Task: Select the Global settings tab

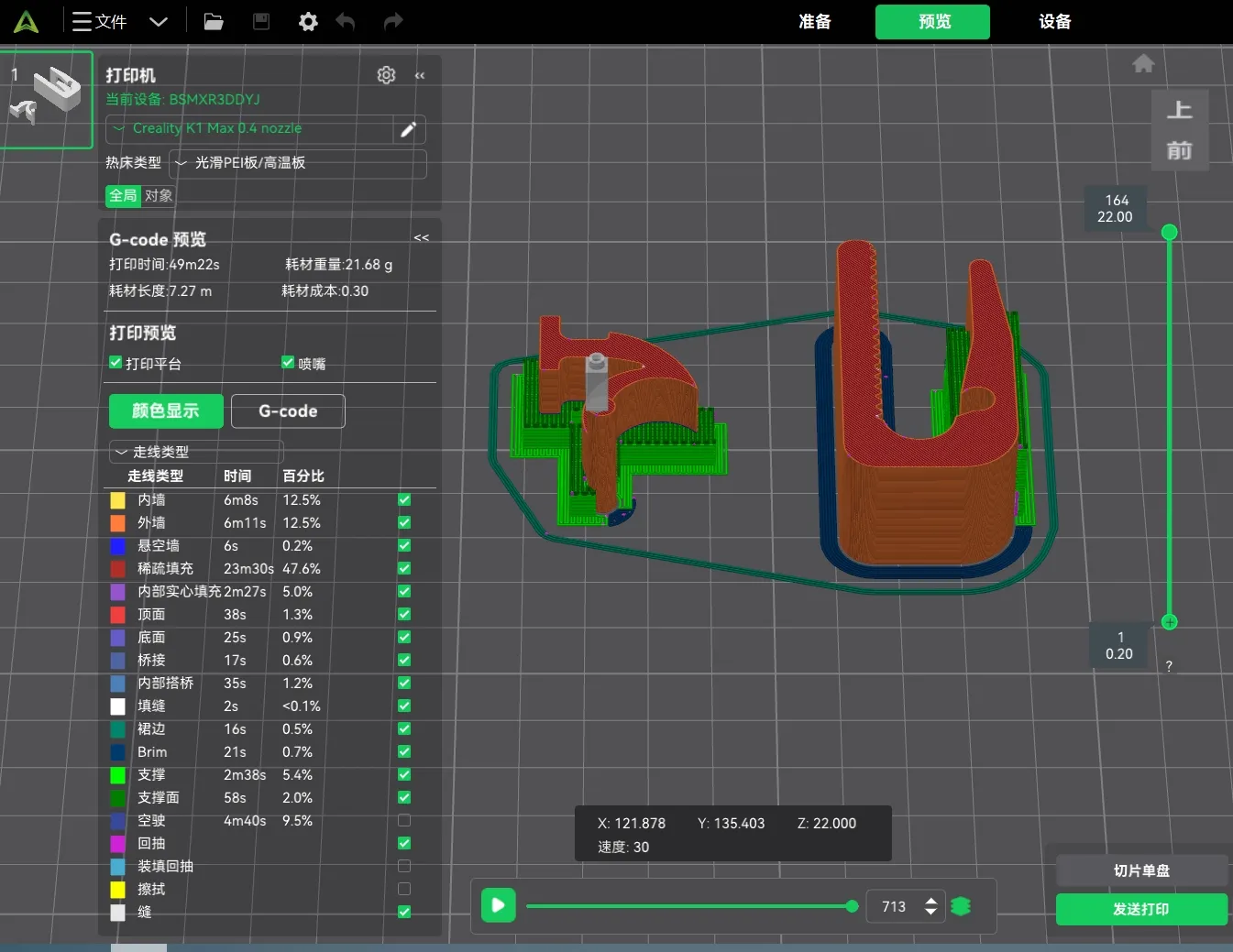Action: [124, 195]
